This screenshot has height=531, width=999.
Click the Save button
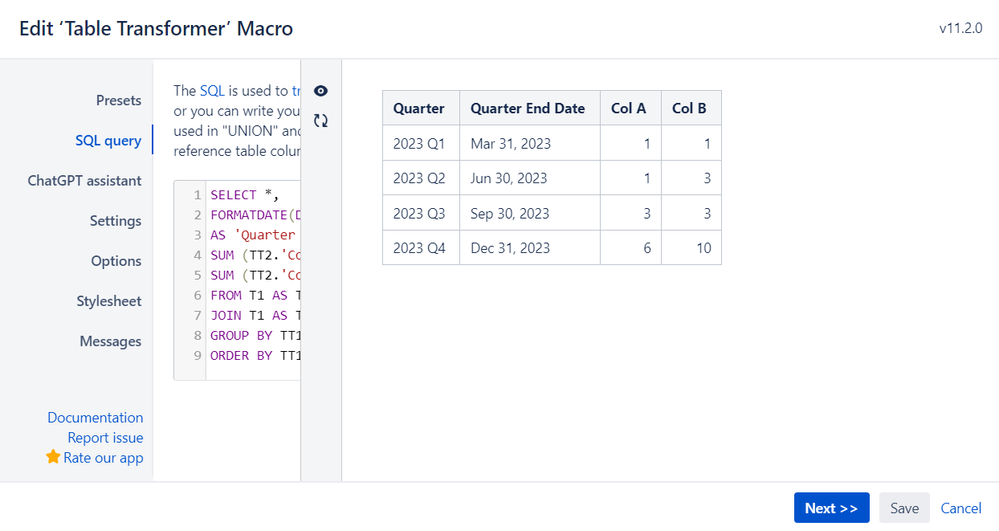coord(904,508)
